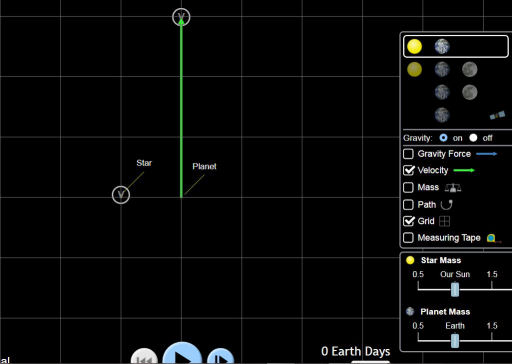Screen dimensions: 512x364
Task: Click the Star Mass slider thumb
Action: click(455, 289)
